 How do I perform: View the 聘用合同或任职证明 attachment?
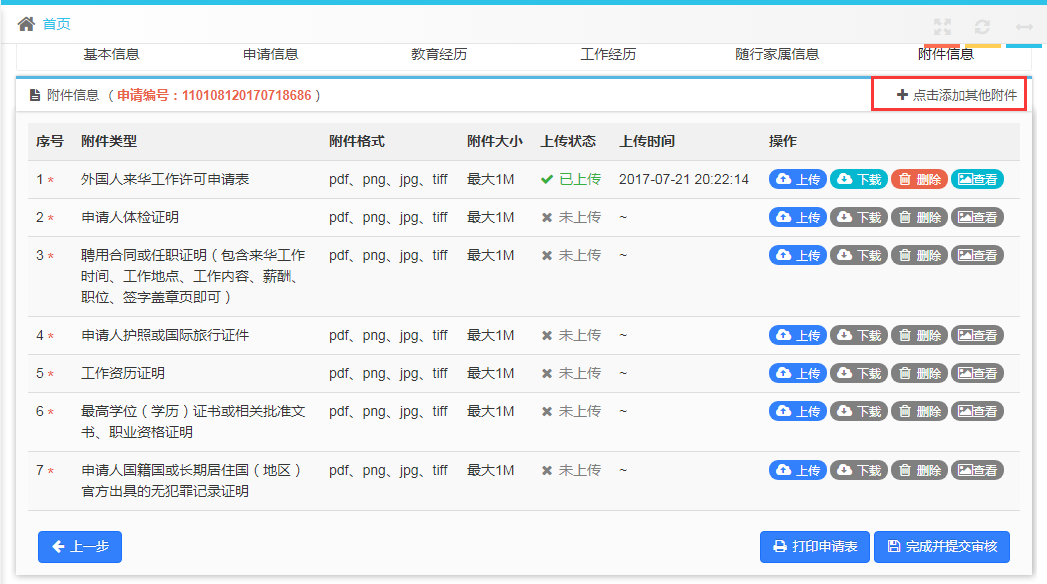point(978,255)
